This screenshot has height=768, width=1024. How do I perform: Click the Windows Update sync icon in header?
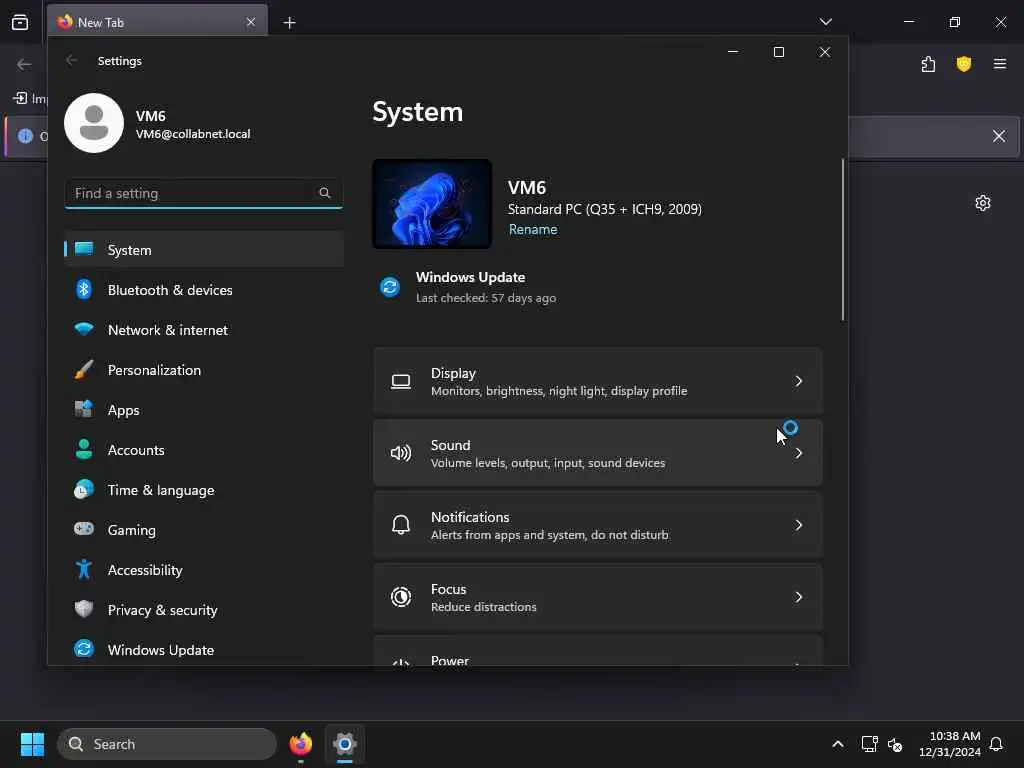390,287
